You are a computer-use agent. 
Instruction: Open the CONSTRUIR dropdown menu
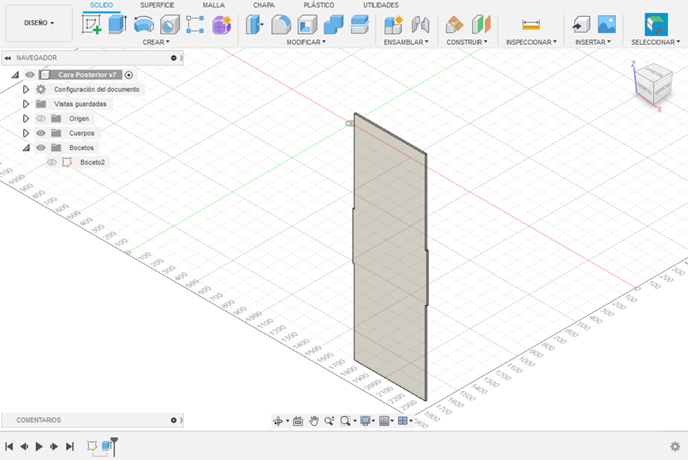[x=467, y=42]
